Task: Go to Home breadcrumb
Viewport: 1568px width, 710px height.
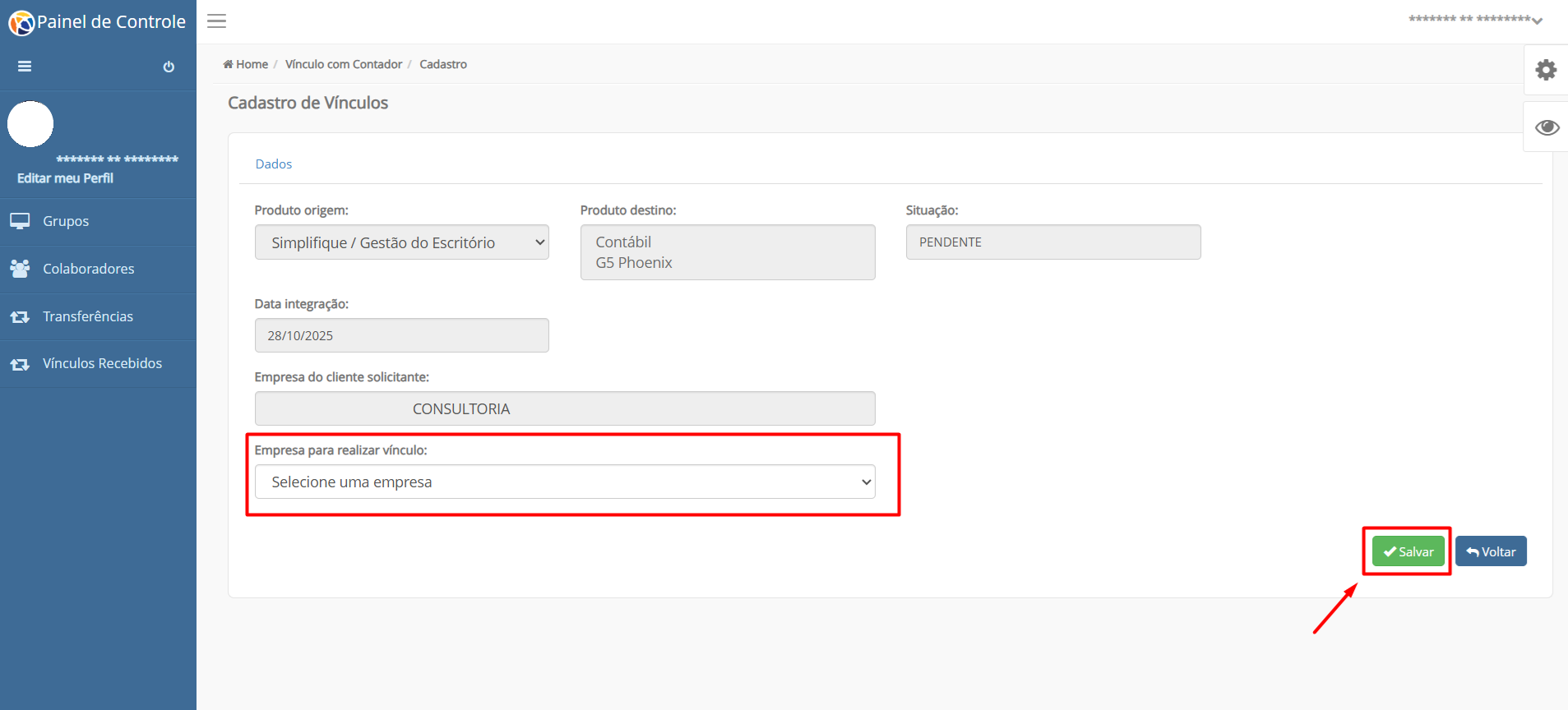Action: click(x=246, y=64)
